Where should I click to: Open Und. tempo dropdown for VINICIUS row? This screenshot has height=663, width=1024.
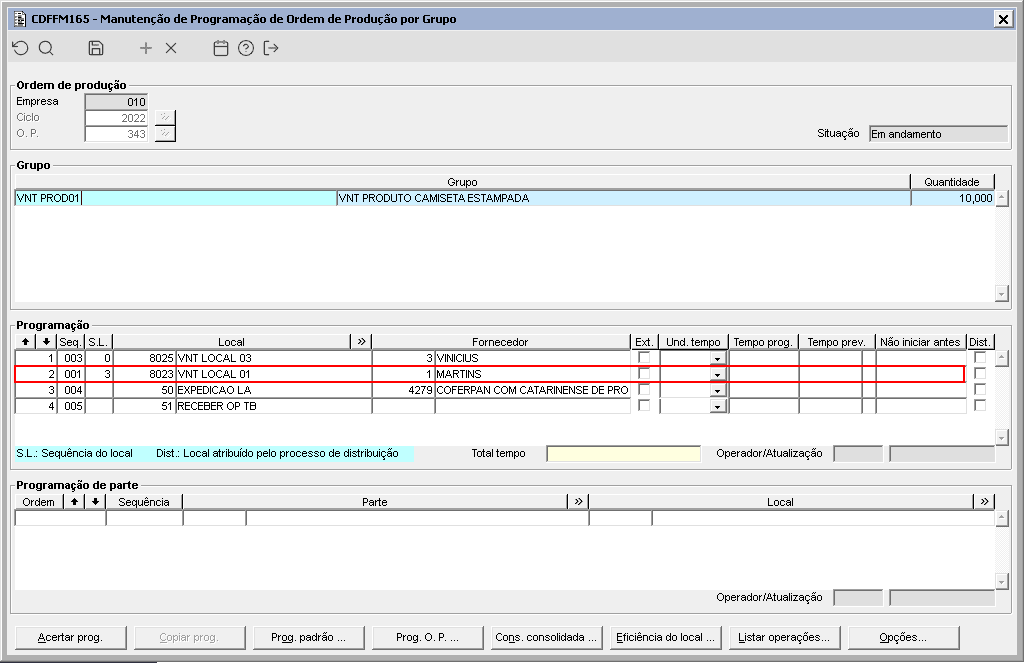pyautogui.click(x=718, y=359)
